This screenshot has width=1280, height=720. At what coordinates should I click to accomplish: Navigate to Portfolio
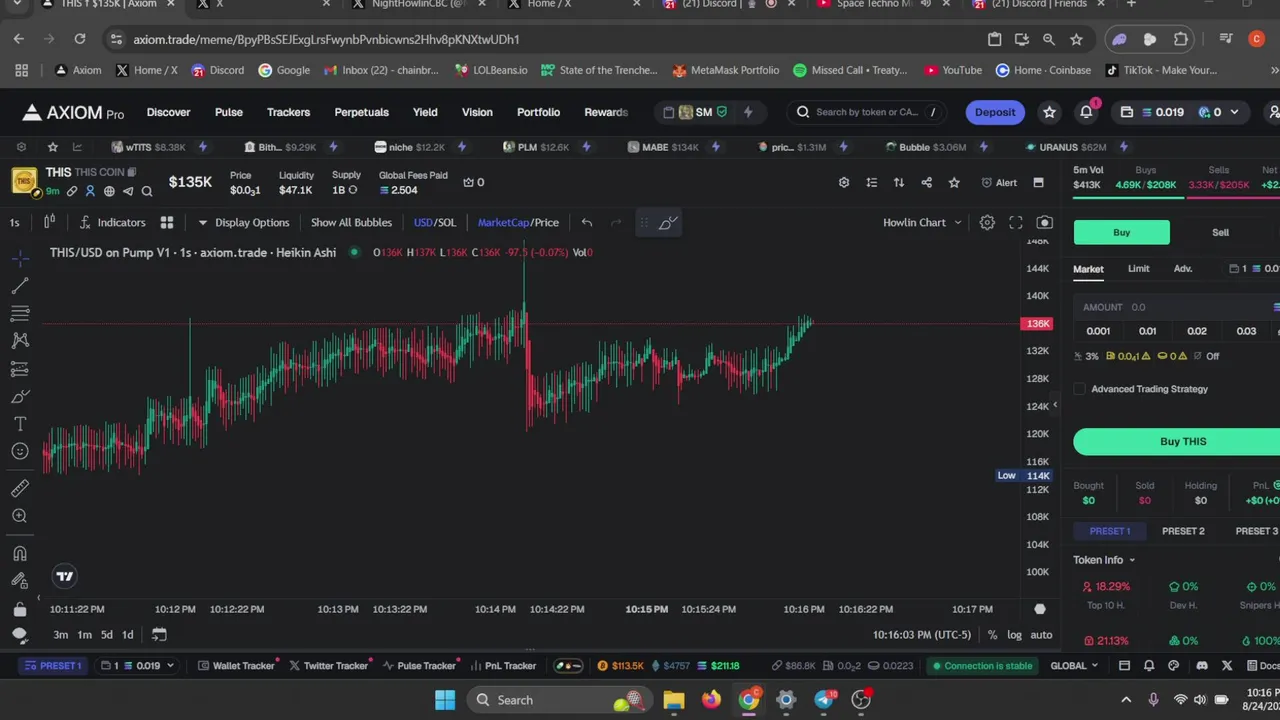click(538, 112)
